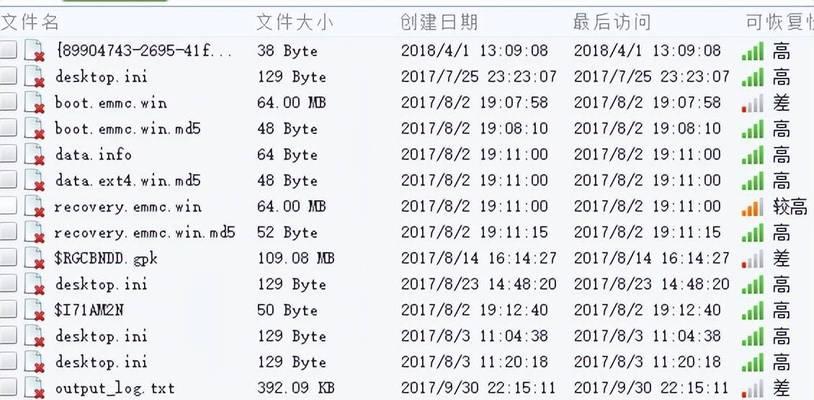Click the recovery.emmc.win file icon
814x400 pixels.
click(34, 206)
